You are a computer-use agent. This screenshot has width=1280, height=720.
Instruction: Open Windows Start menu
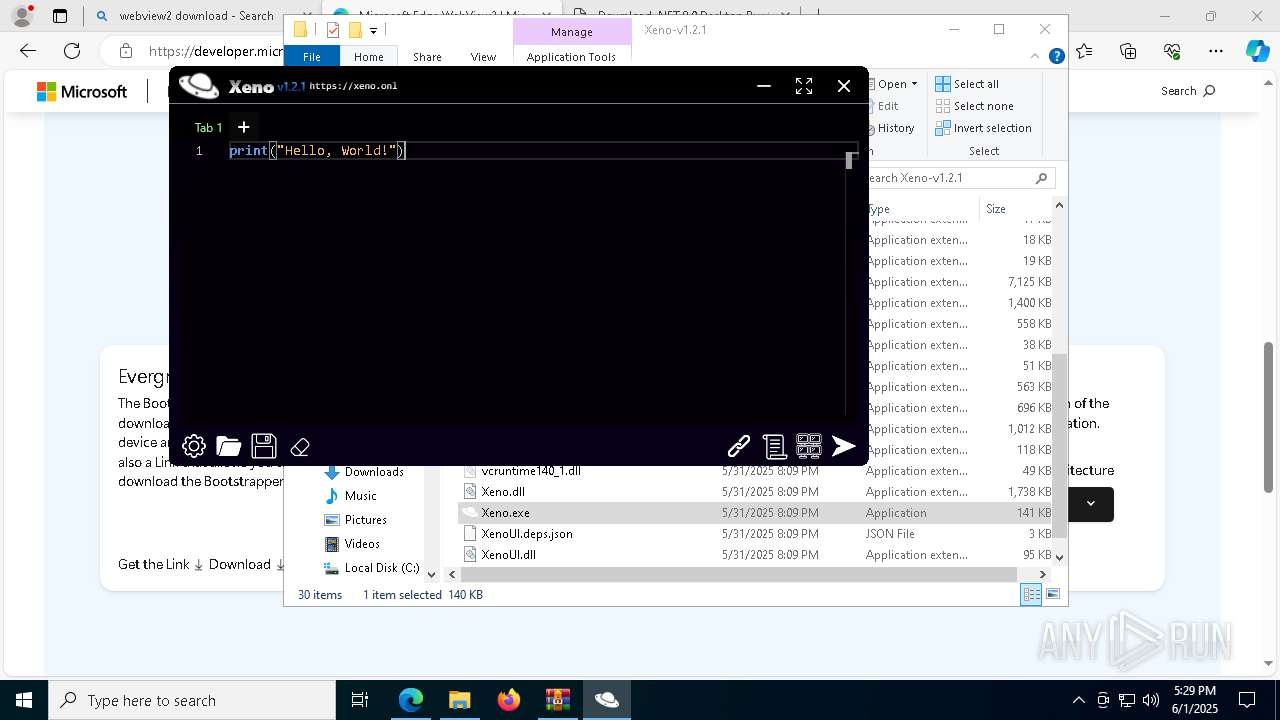tap(23, 700)
